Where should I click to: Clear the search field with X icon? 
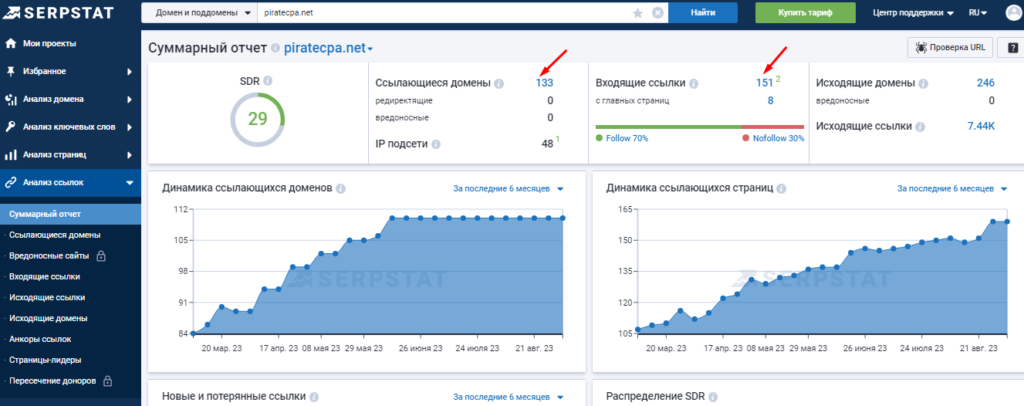(658, 13)
